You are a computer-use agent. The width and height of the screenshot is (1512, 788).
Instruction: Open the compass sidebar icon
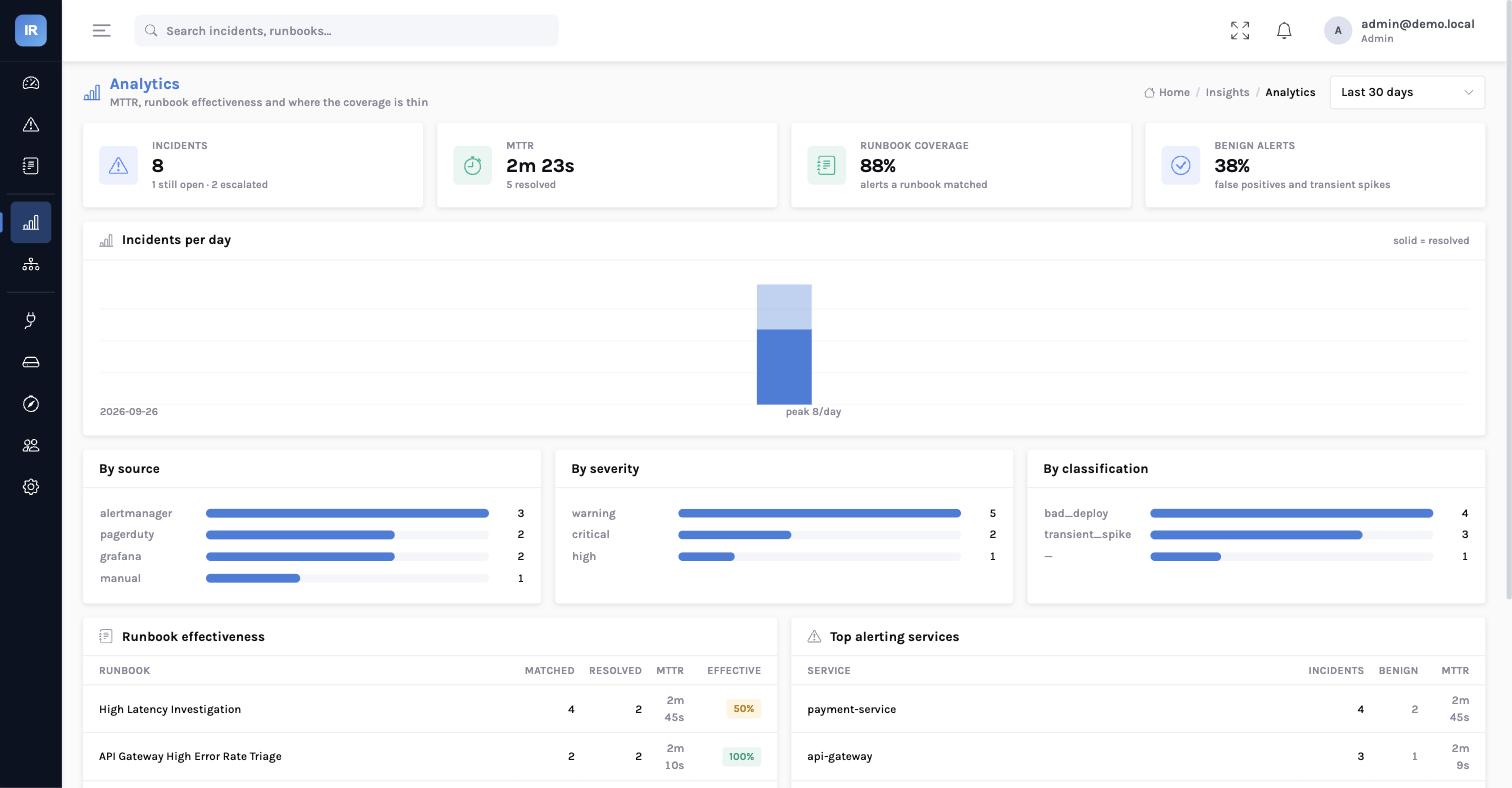(31, 404)
